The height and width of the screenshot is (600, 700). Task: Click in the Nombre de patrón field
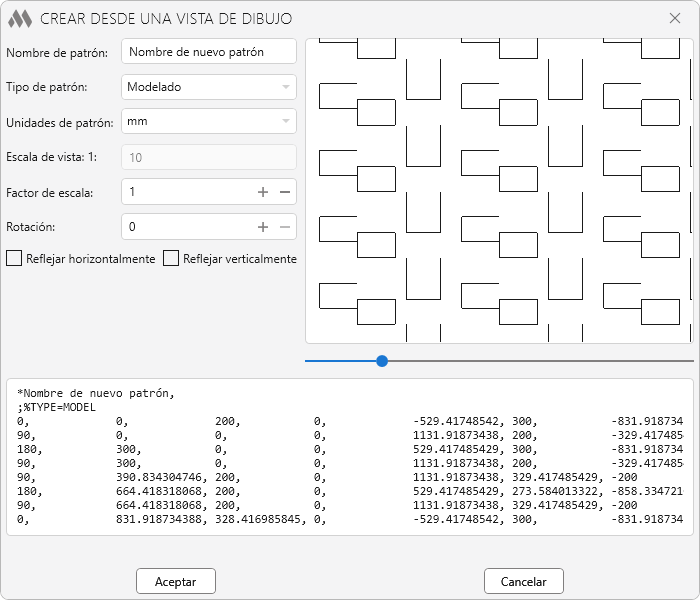click(208, 52)
